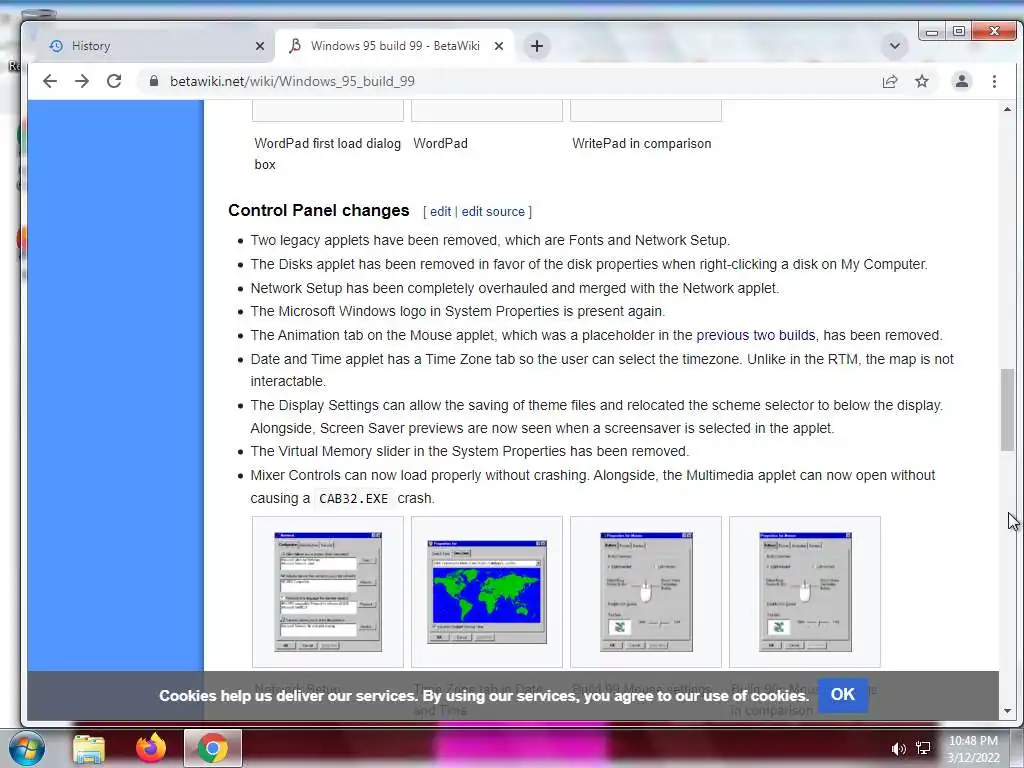Click the bullet about the Microsoft Windows logo

(458, 312)
